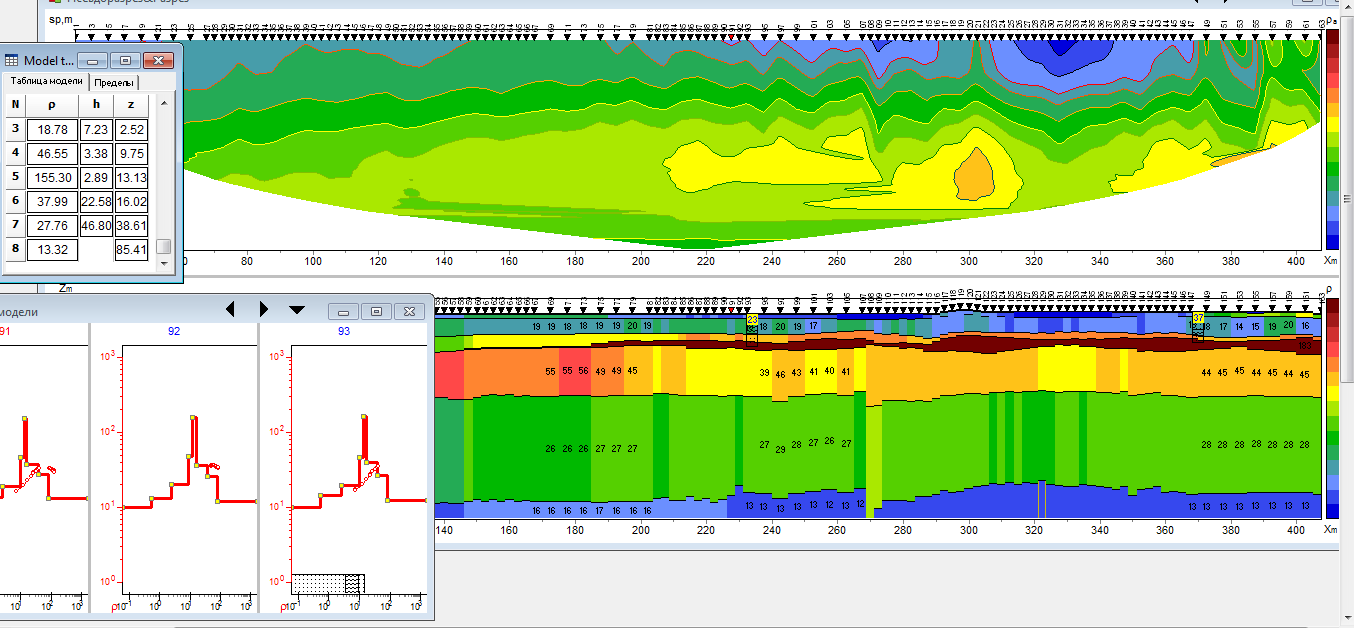
Task: Minimize the model curves window
Action: 343,311
